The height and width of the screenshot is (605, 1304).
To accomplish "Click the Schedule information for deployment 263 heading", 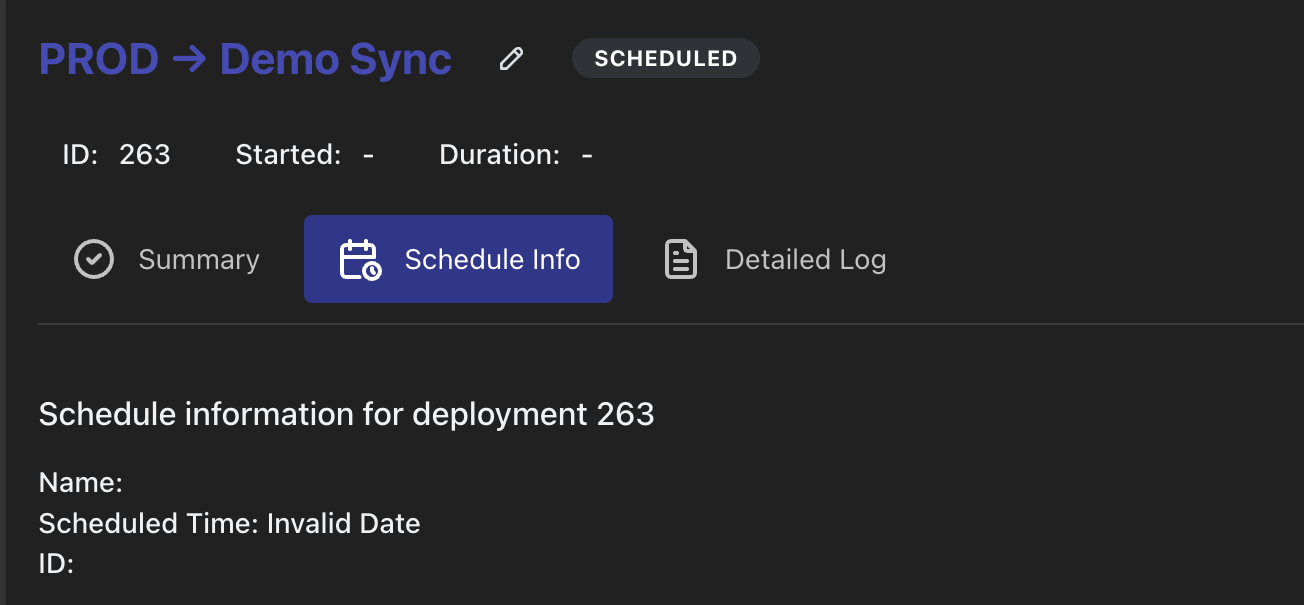I will coord(346,414).
